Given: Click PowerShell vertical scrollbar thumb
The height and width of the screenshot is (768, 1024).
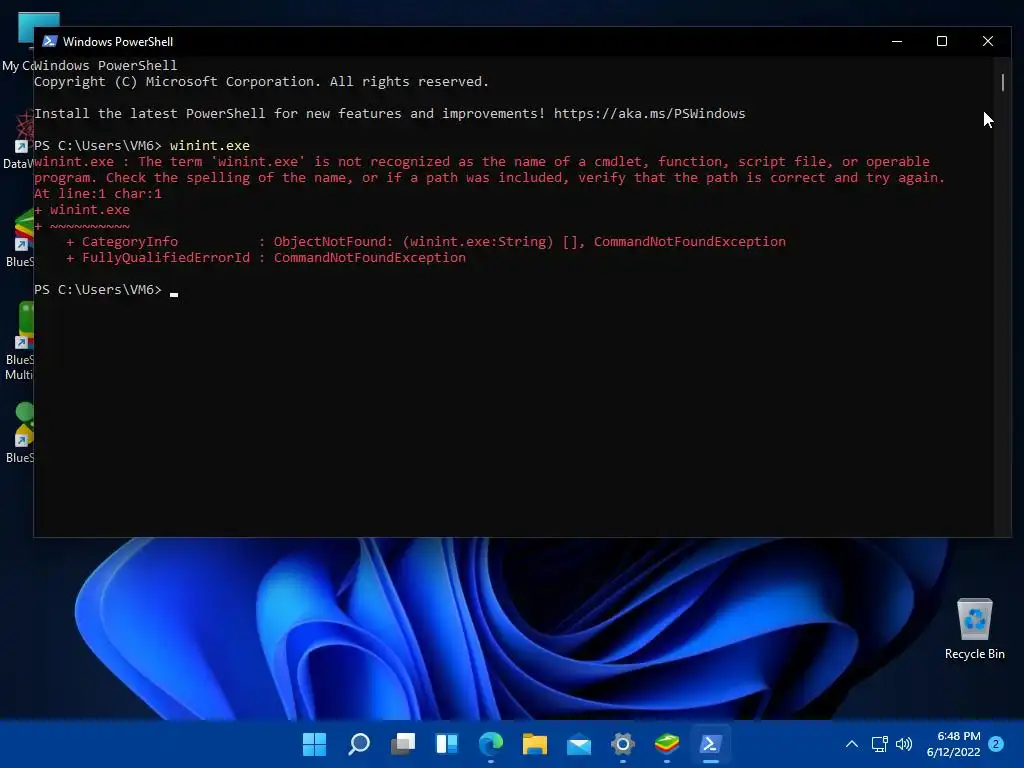Looking at the screenshot, I should (x=1002, y=82).
